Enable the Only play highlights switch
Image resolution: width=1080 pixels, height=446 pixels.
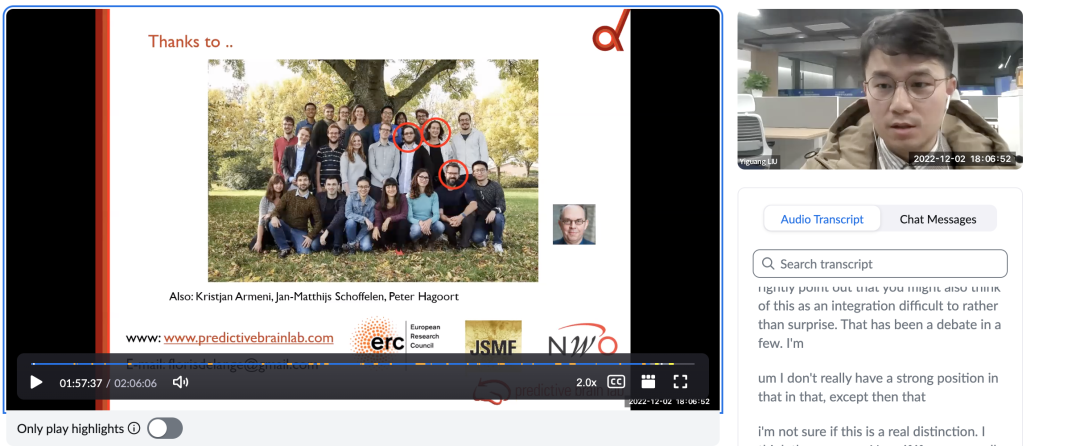point(165,428)
